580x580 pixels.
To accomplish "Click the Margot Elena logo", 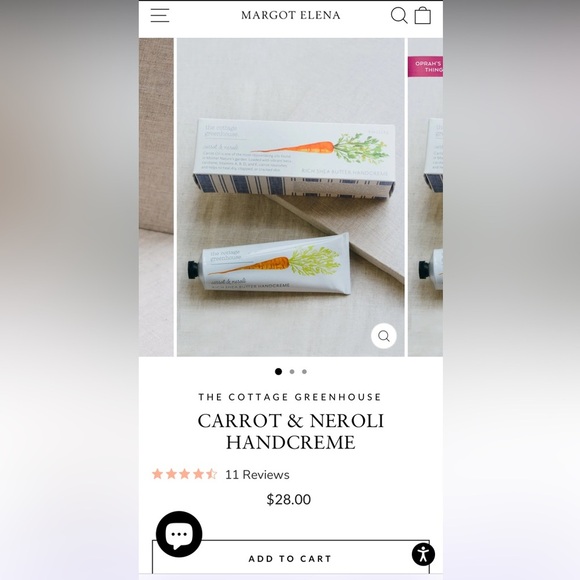I will (x=290, y=15).
